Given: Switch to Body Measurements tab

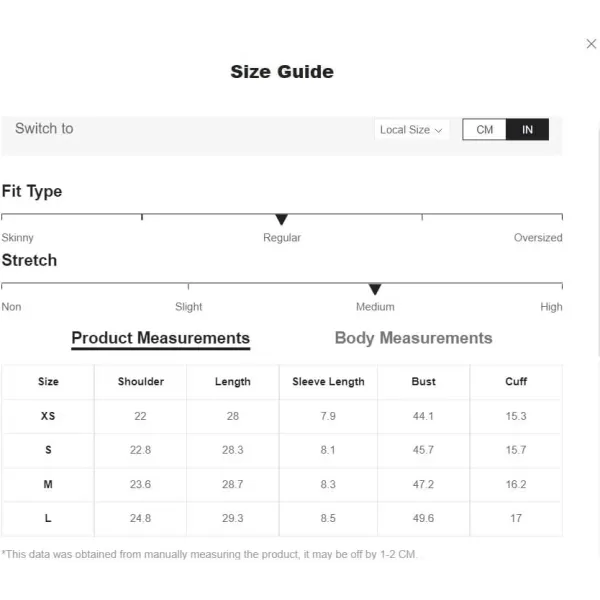Looking at the screenshot, I should tap(413, 338).
